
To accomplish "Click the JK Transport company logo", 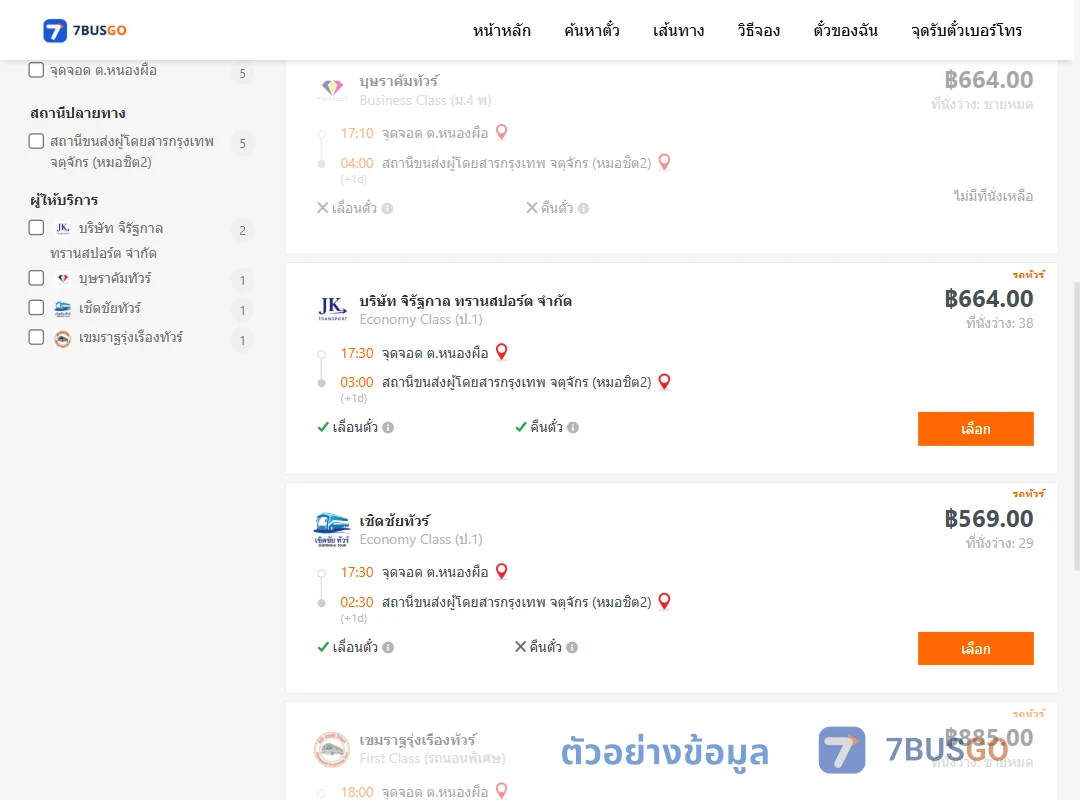I will [333, 309].
